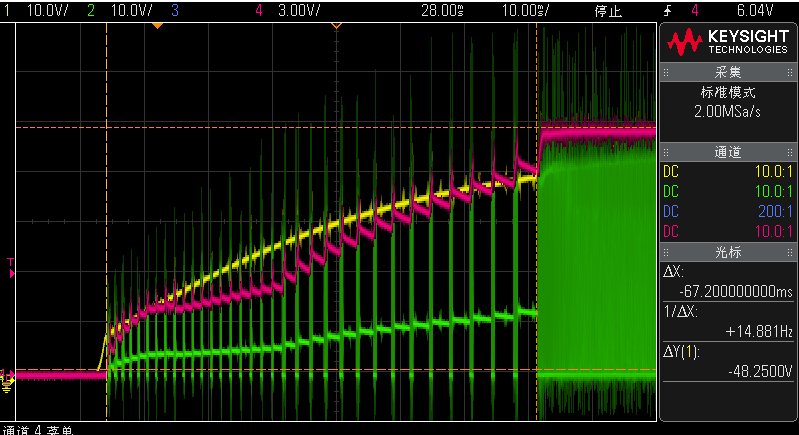Click the 停止 run status indicator

(x=608, y=11)
